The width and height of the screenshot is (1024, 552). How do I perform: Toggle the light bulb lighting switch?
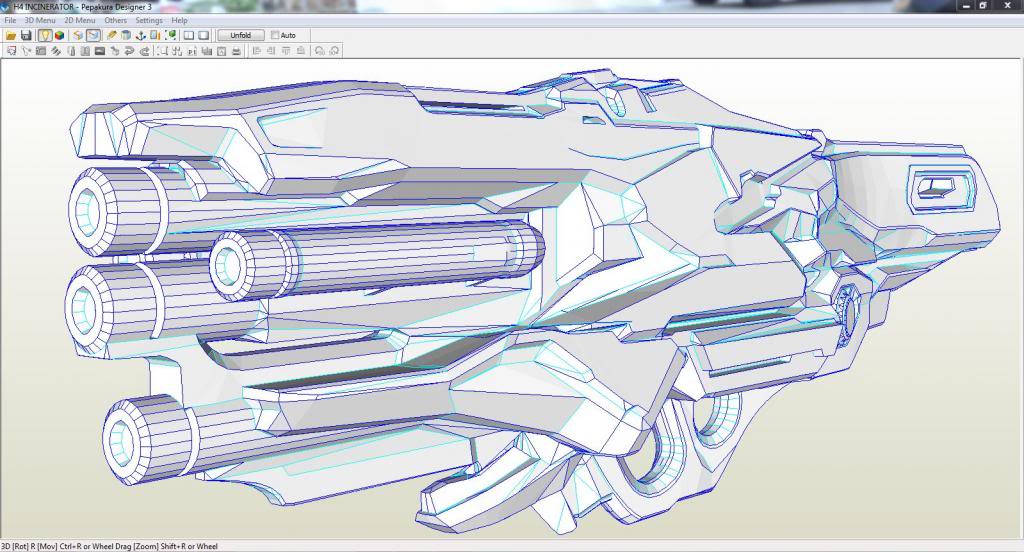click(x=45, y=35)
